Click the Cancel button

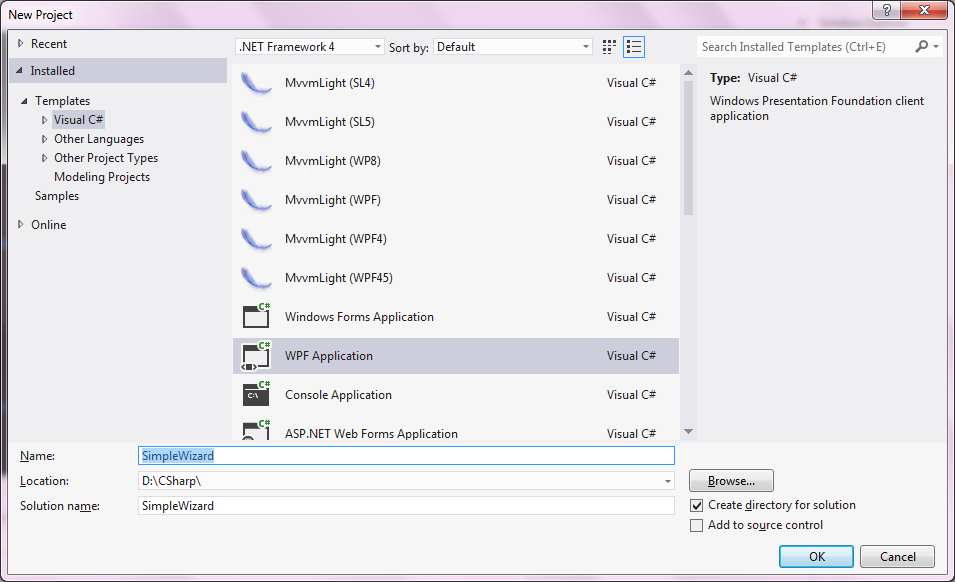897,556
